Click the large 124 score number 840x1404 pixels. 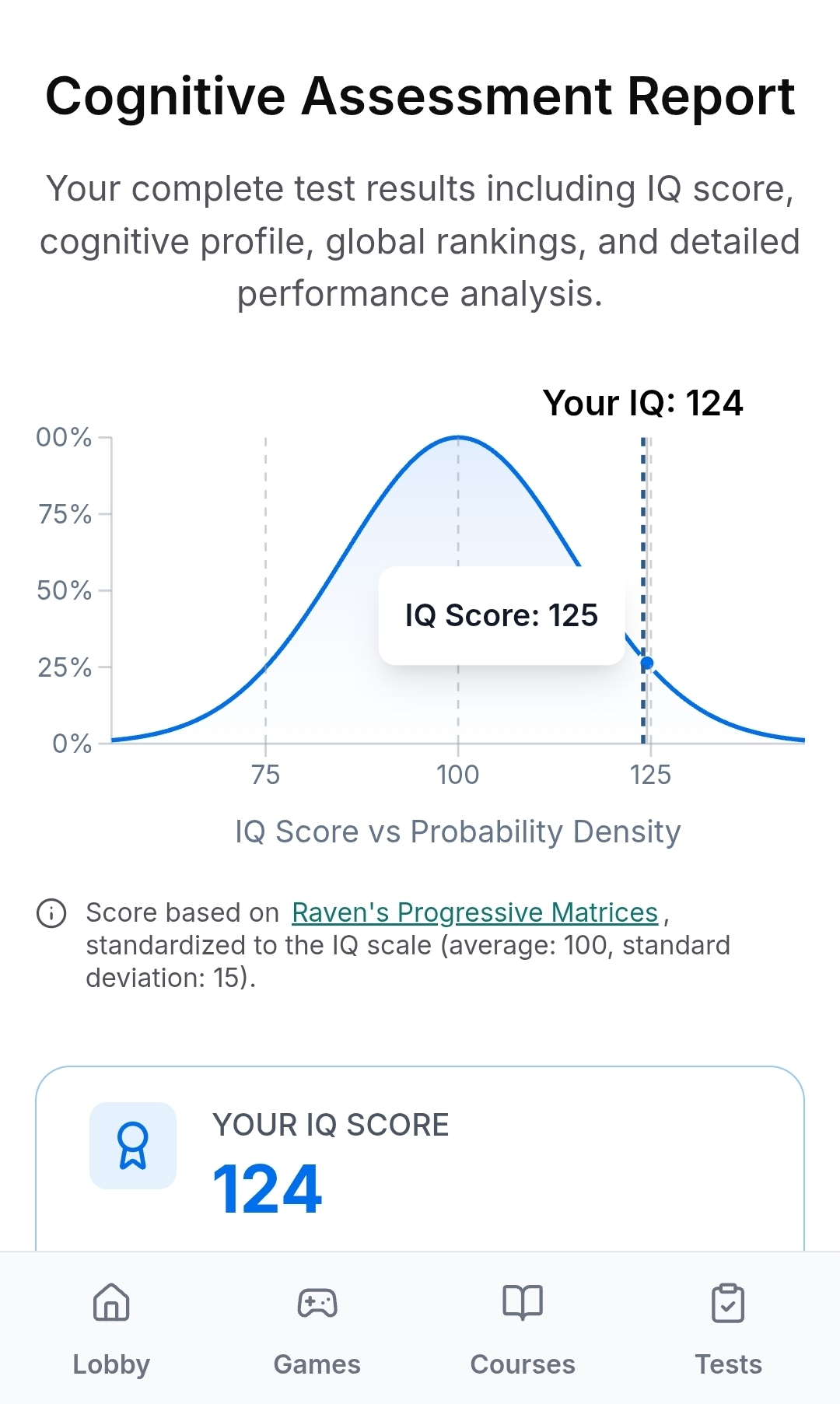[267, 1189]
